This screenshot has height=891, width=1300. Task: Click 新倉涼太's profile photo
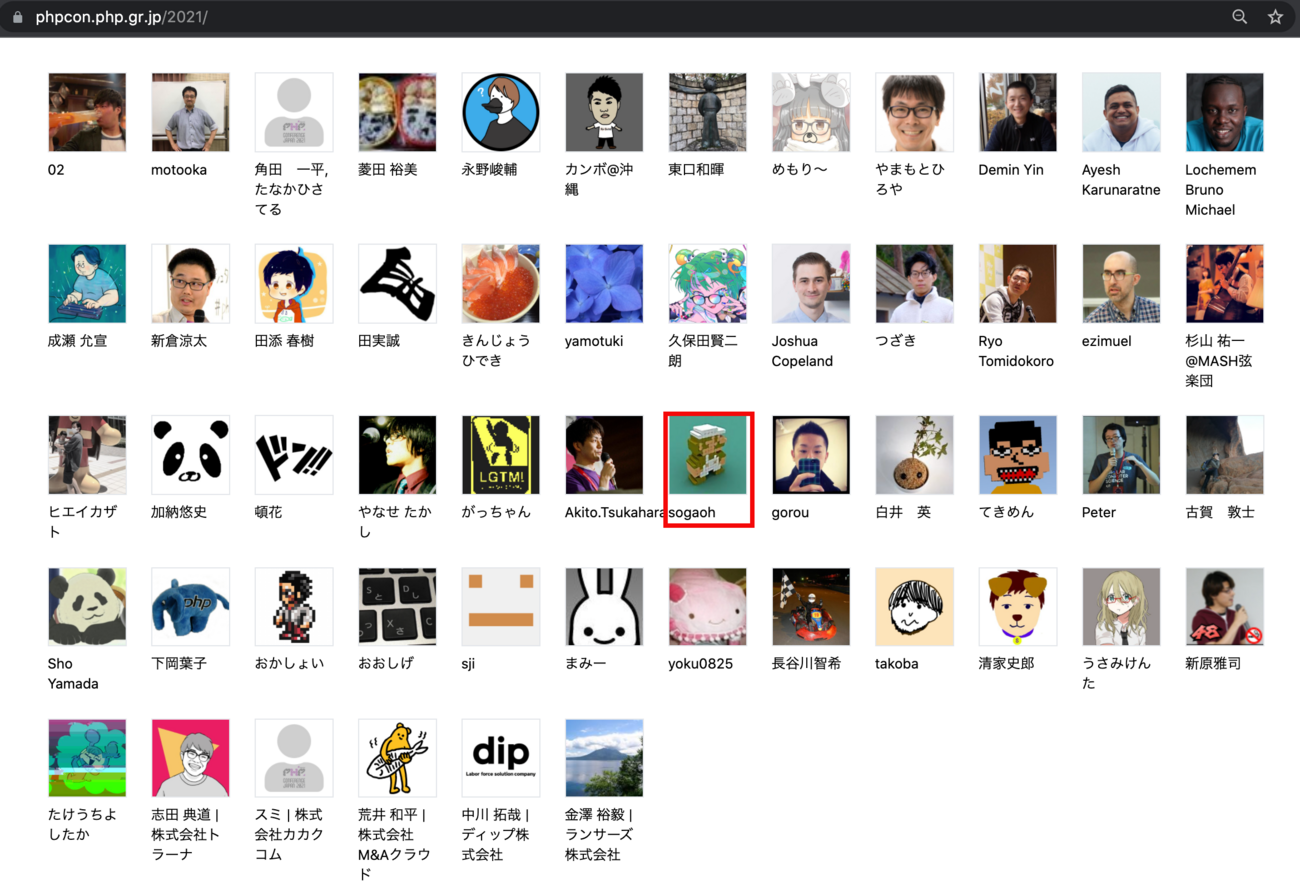pos(190,283)
